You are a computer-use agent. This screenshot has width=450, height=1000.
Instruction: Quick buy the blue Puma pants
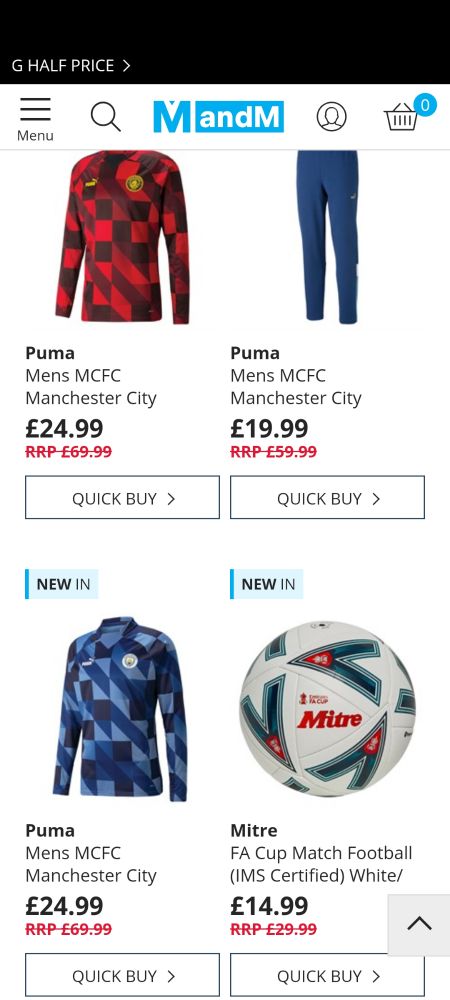coord(327,497)
